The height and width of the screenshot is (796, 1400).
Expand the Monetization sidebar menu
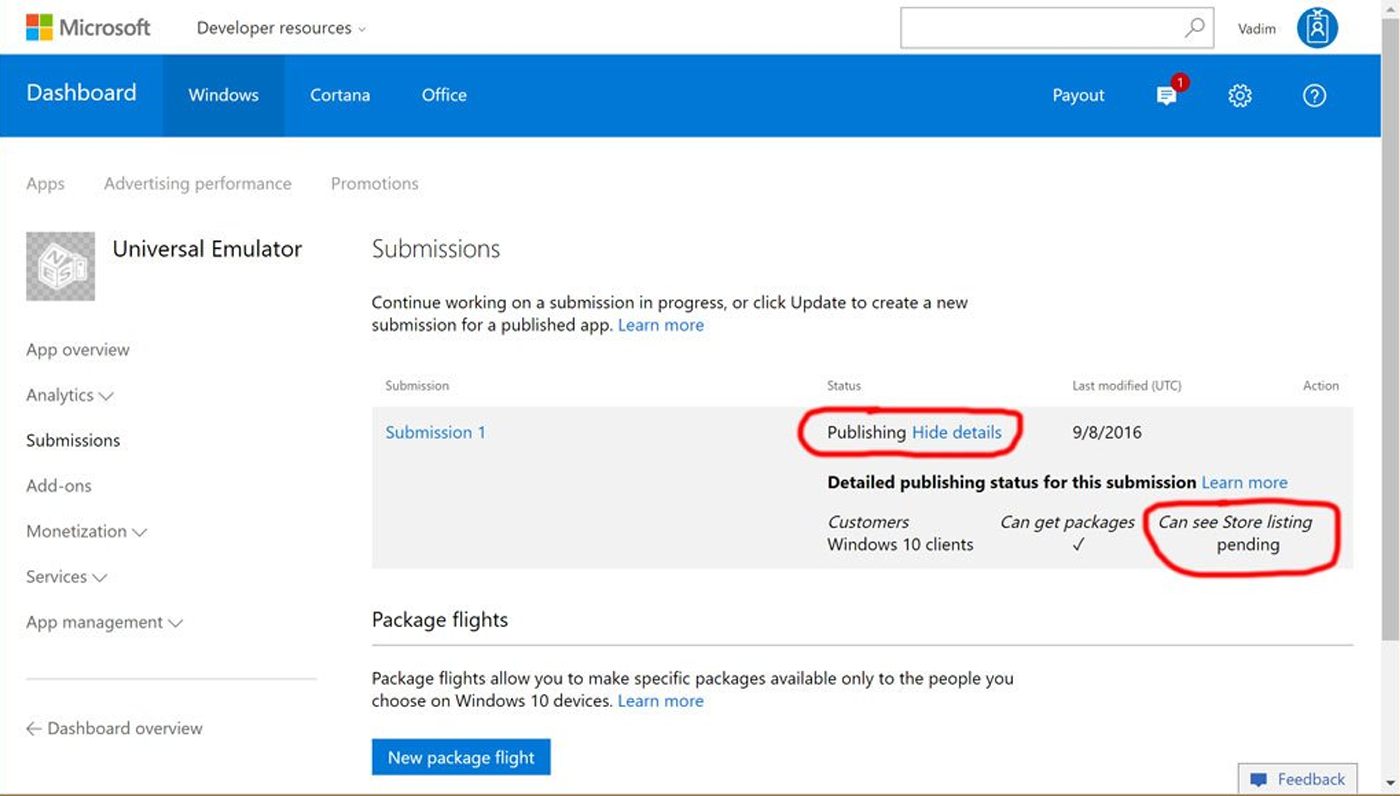click(87, 531)
